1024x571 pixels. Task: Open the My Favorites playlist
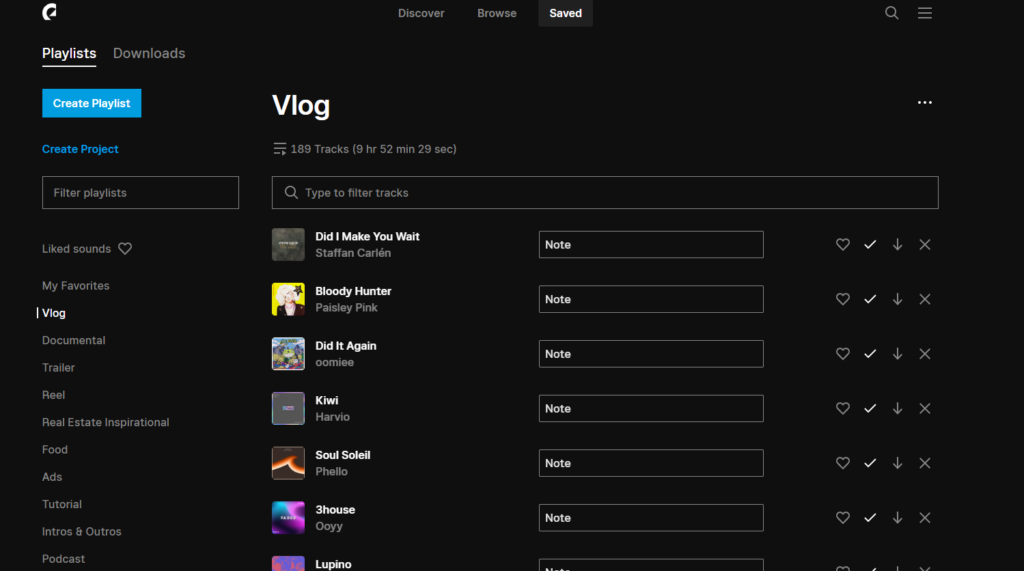pyautogui.click(x=76, y=286)
